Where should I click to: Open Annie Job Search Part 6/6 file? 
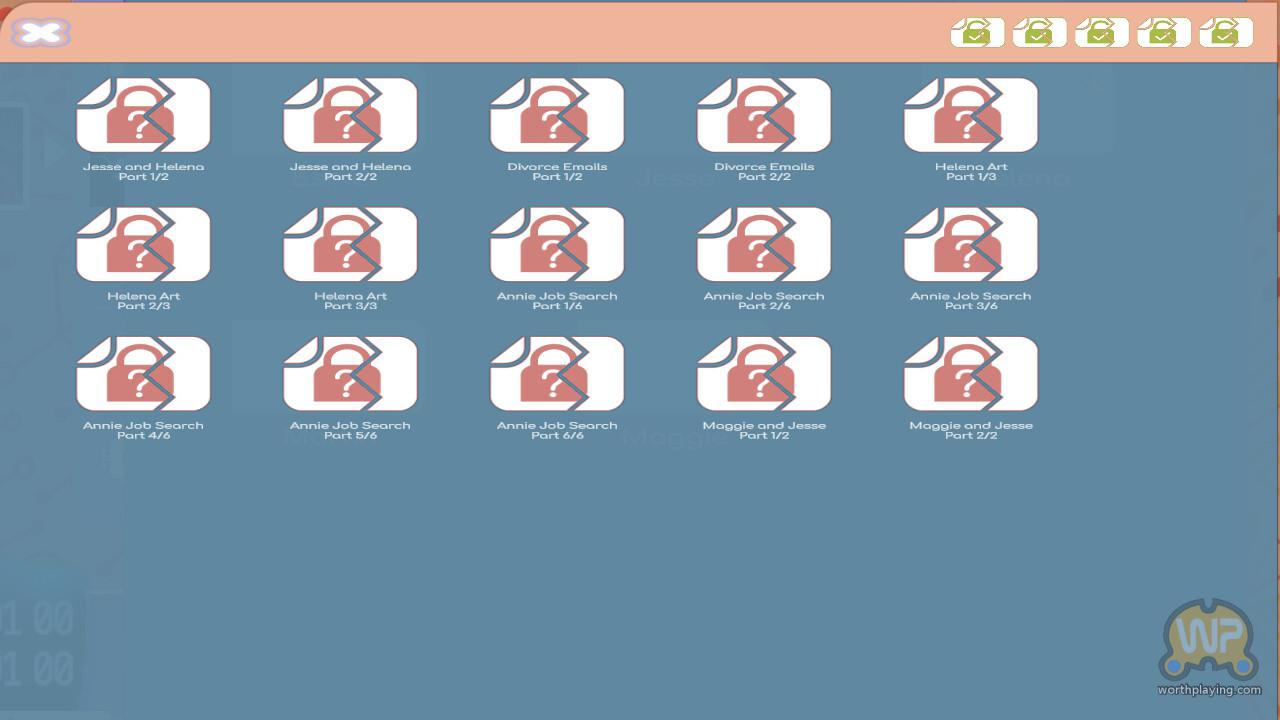point(557,373)
